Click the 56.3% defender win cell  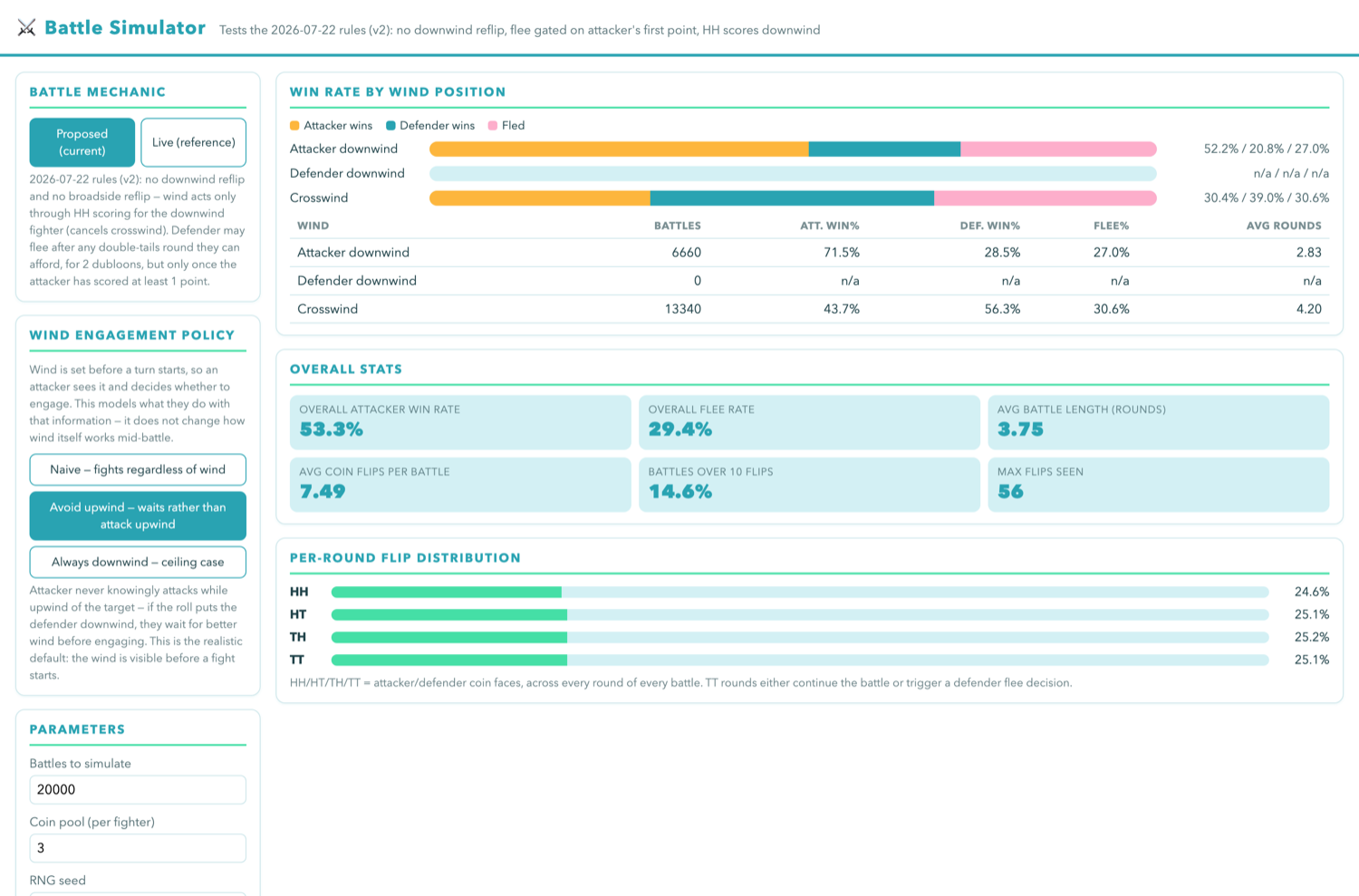click(x=1003, y=309)
